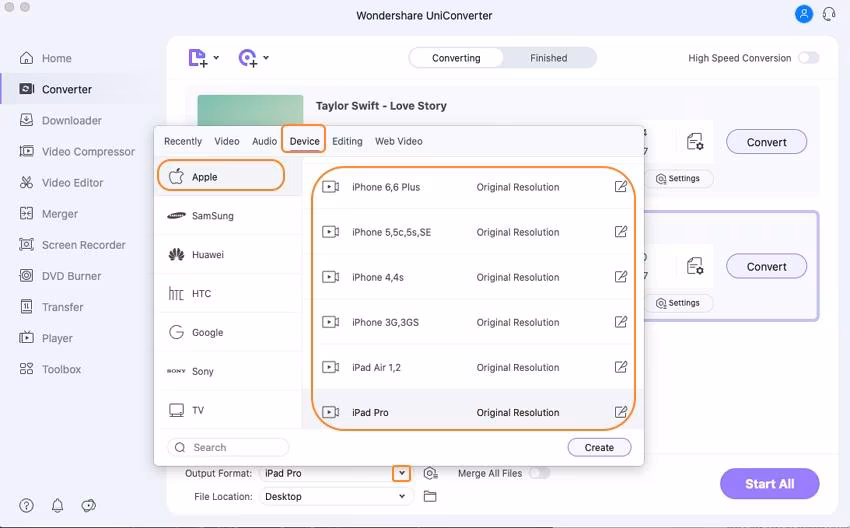850x528 pixels.
Task: Expand the Add Files dropdown arrow
Action: [216, 57]
